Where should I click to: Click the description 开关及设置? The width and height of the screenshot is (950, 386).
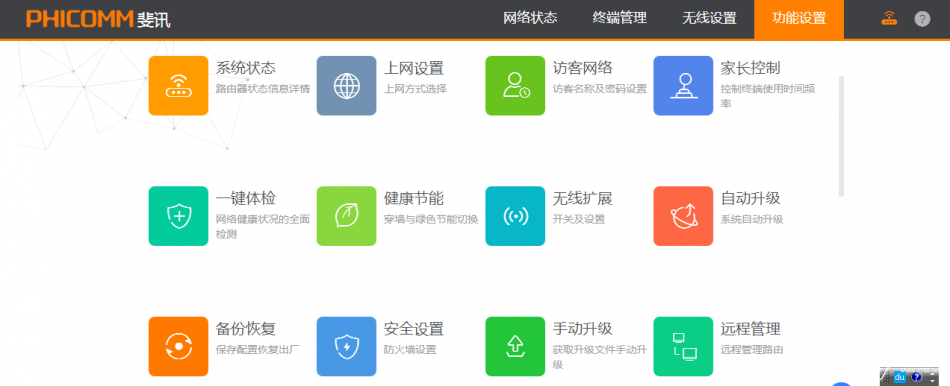(579, 219)
